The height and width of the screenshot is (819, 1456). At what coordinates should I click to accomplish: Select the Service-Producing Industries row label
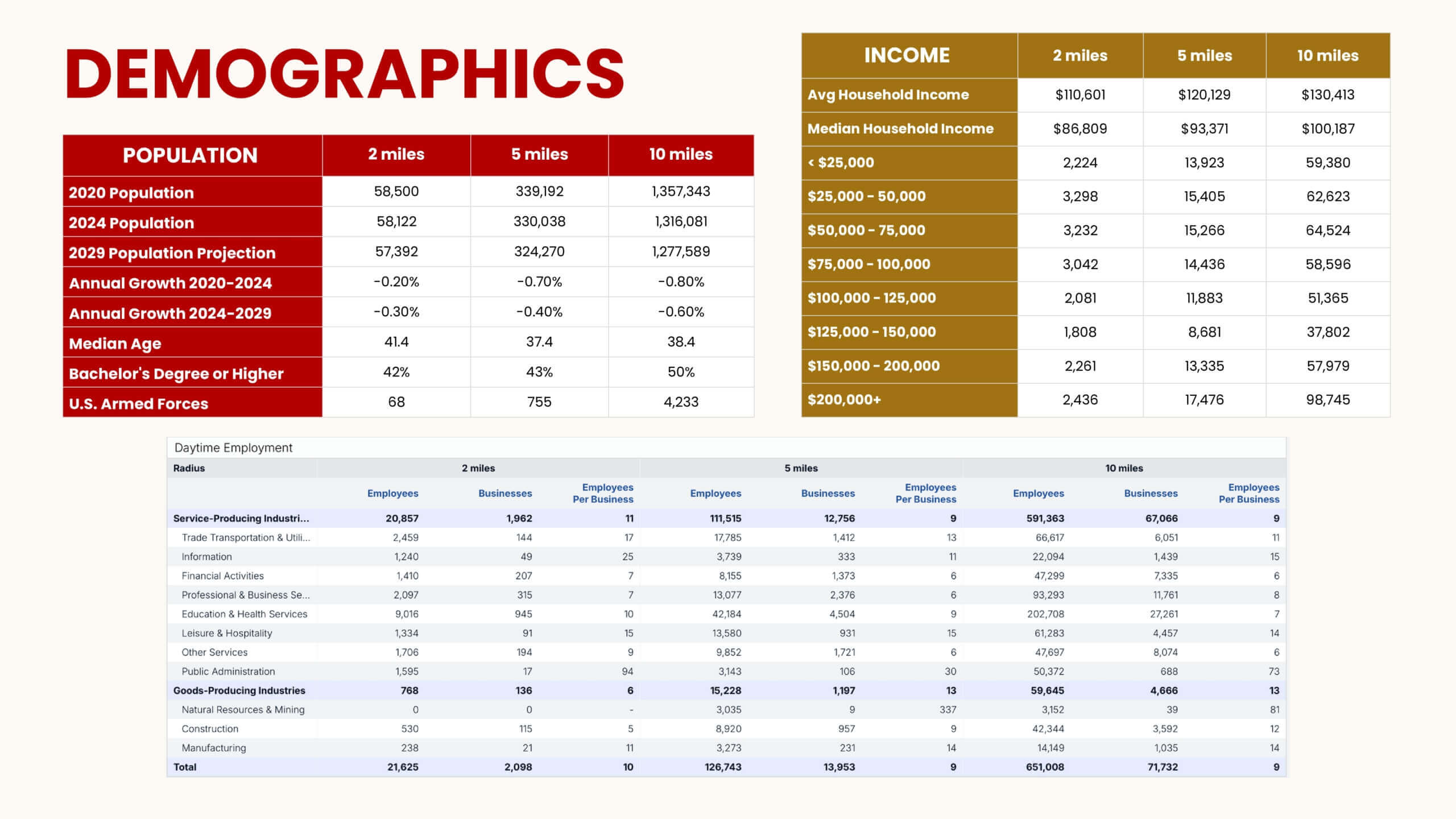[x=241, y=518]
